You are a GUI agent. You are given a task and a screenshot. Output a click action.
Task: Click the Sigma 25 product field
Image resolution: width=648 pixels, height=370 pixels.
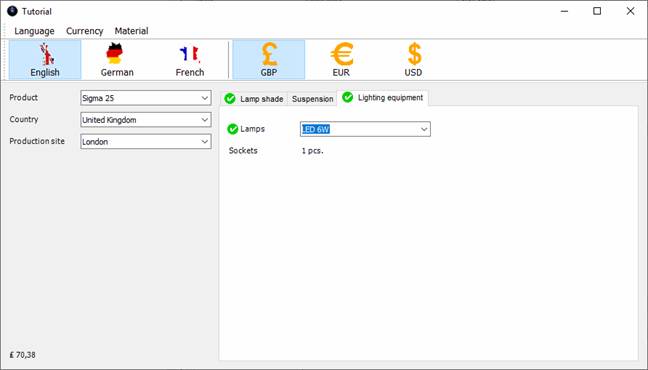(x=146, y=98)
